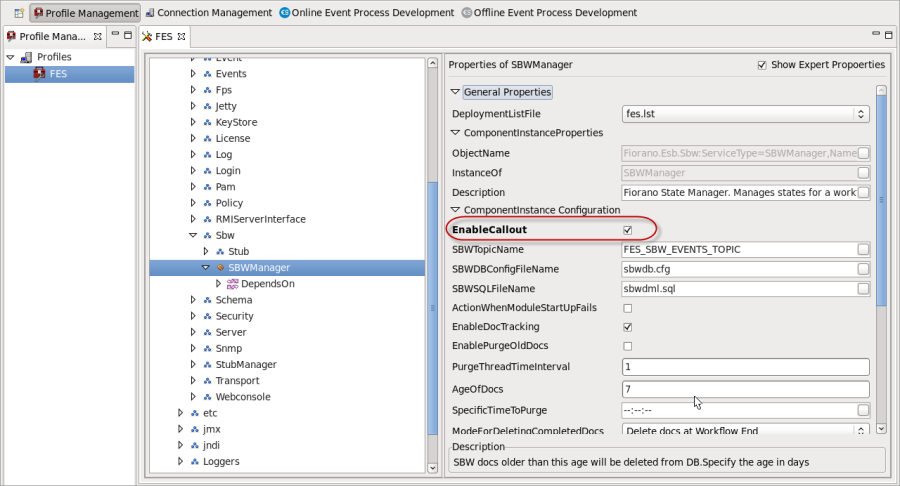Image resolution: width=900 pixels, height=486 pixels.
Task: Switch to Connection Management perspective
Action: [208, 13]
